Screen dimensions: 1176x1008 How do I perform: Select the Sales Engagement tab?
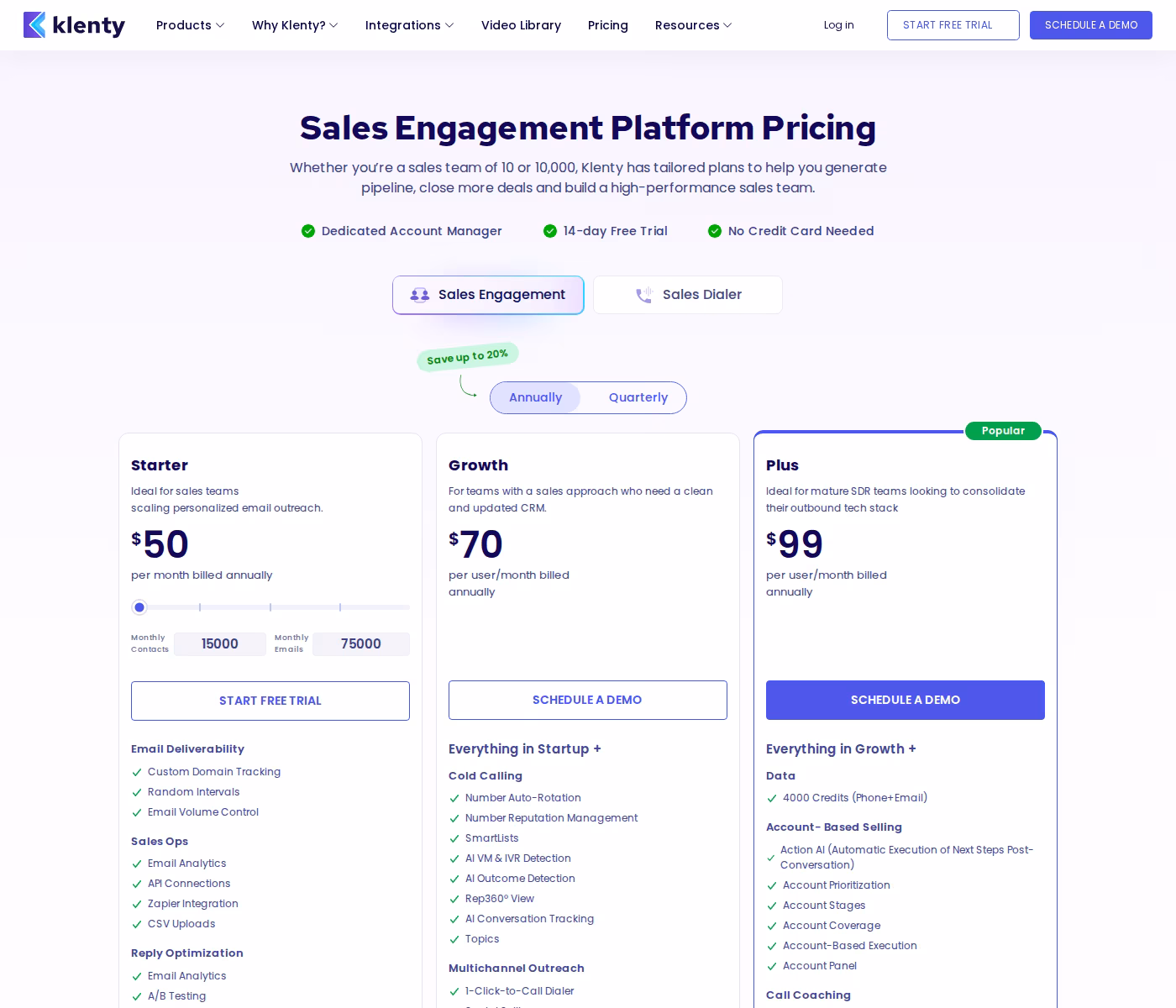[488, 295]
